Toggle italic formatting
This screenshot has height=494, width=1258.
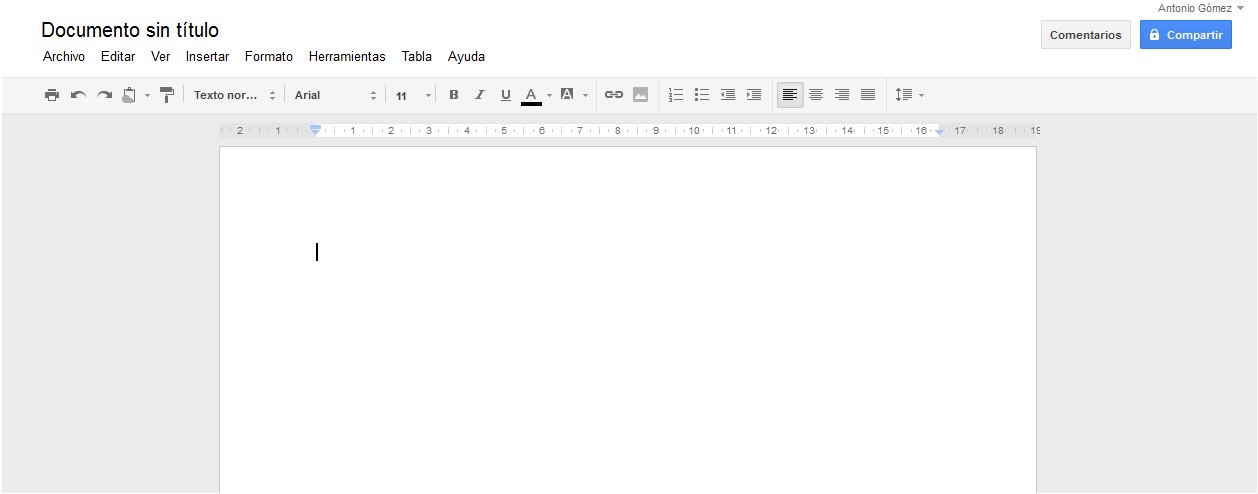(479, 95)
